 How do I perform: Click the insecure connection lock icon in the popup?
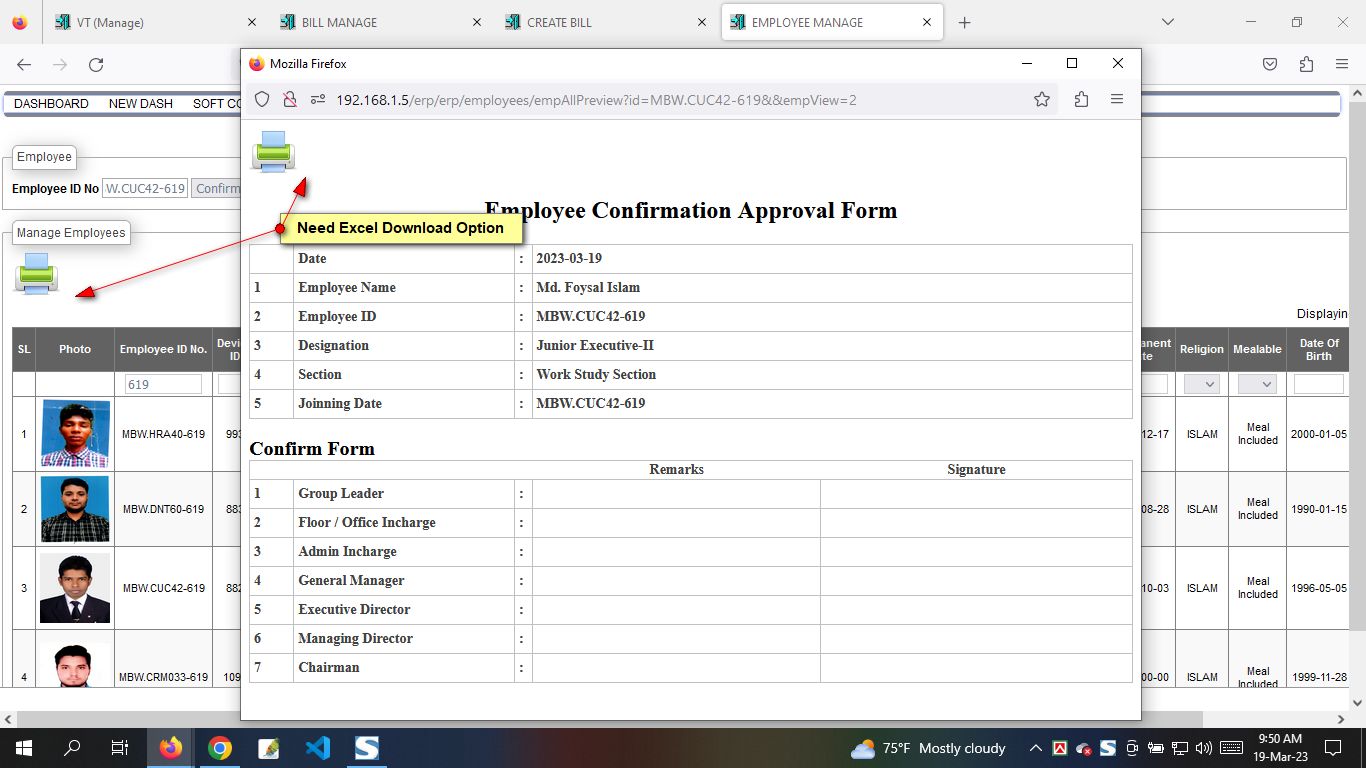coord(290,100)
